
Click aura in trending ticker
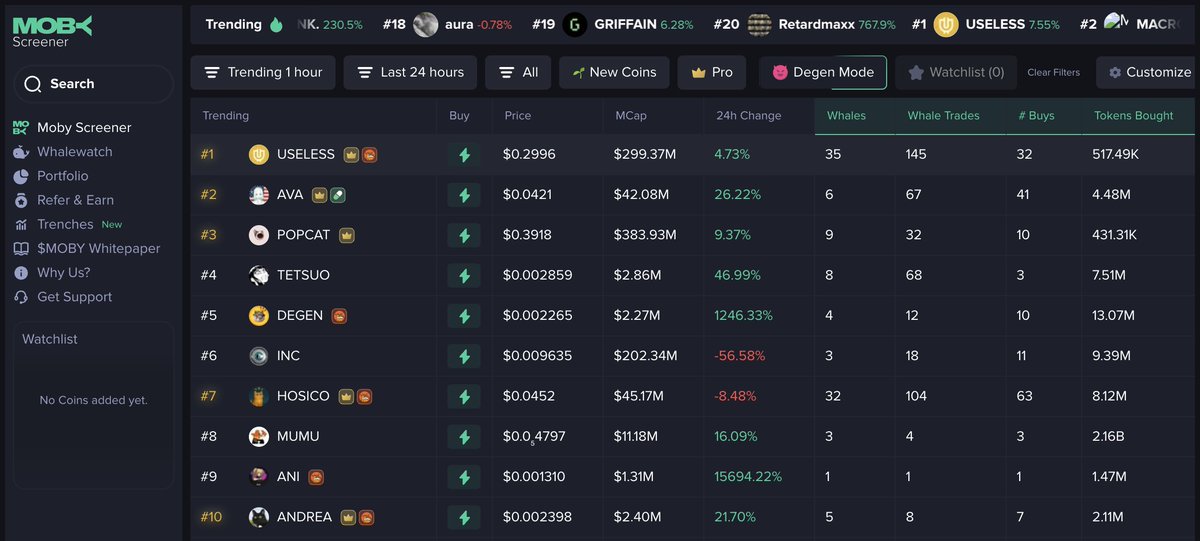[x=459, y=25]
